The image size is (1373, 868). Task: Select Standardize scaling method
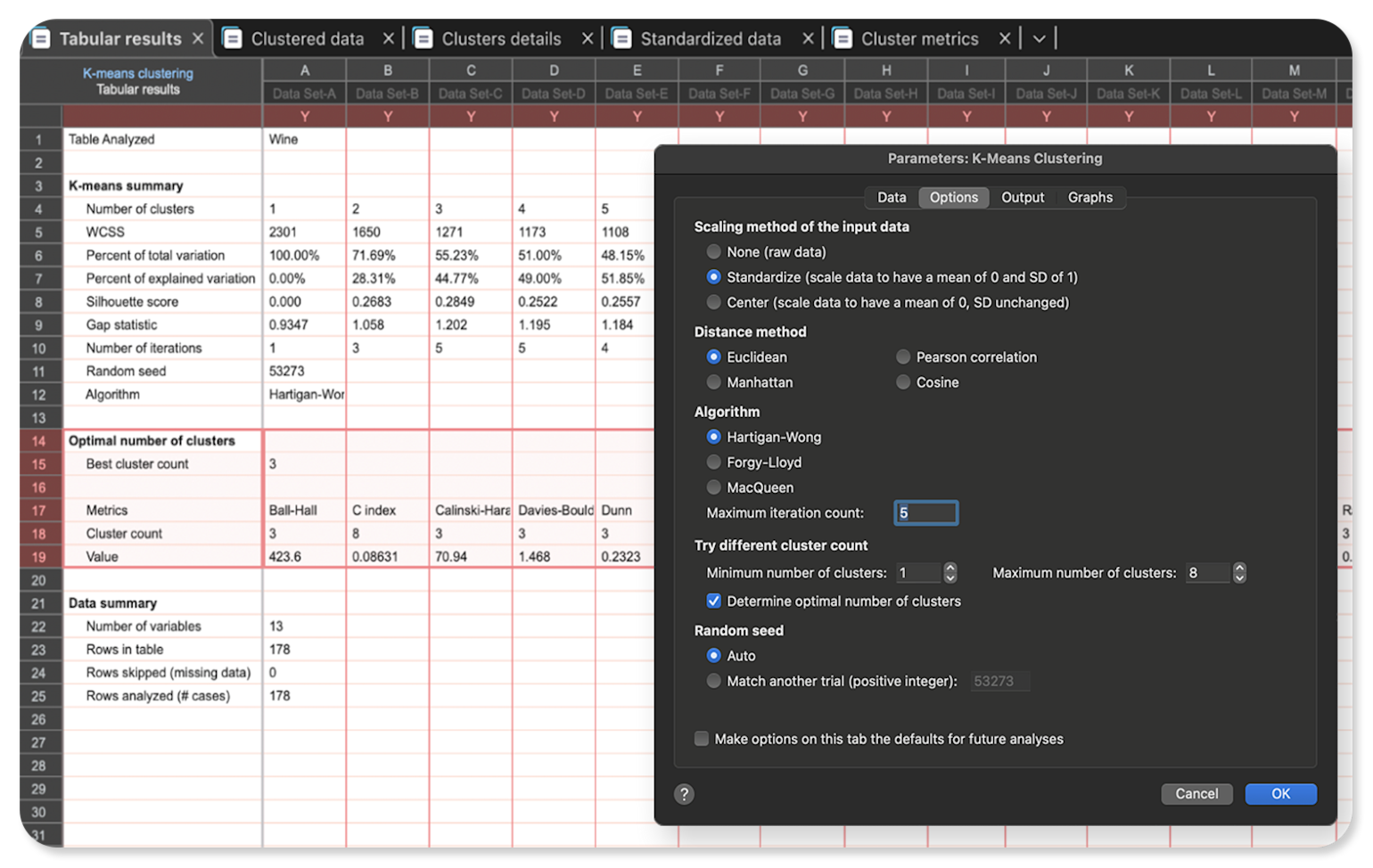click(x=713, y=277)
